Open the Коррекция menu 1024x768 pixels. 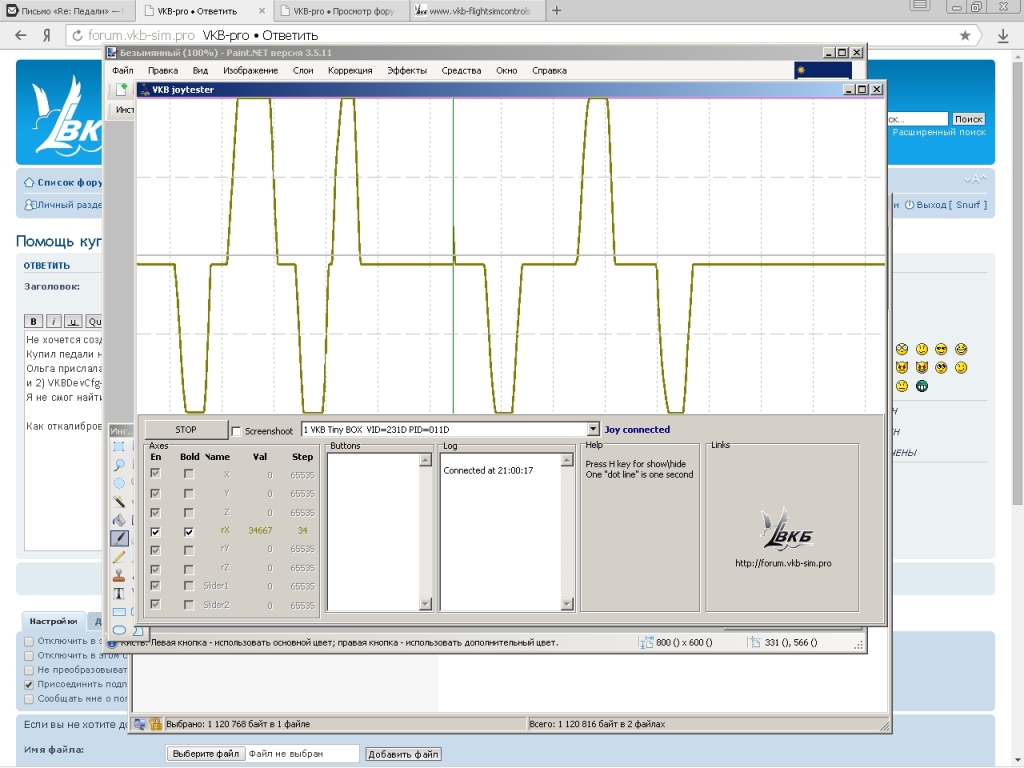point(350,71)
